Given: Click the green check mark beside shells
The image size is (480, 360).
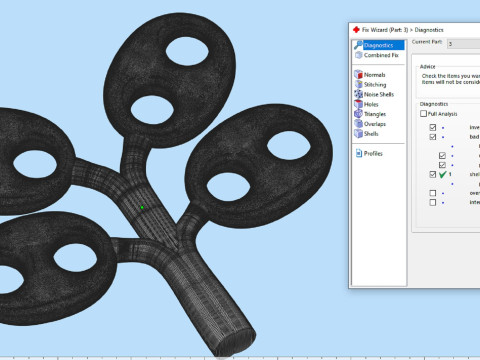Looking at the screenshot, I should point(443,174).
